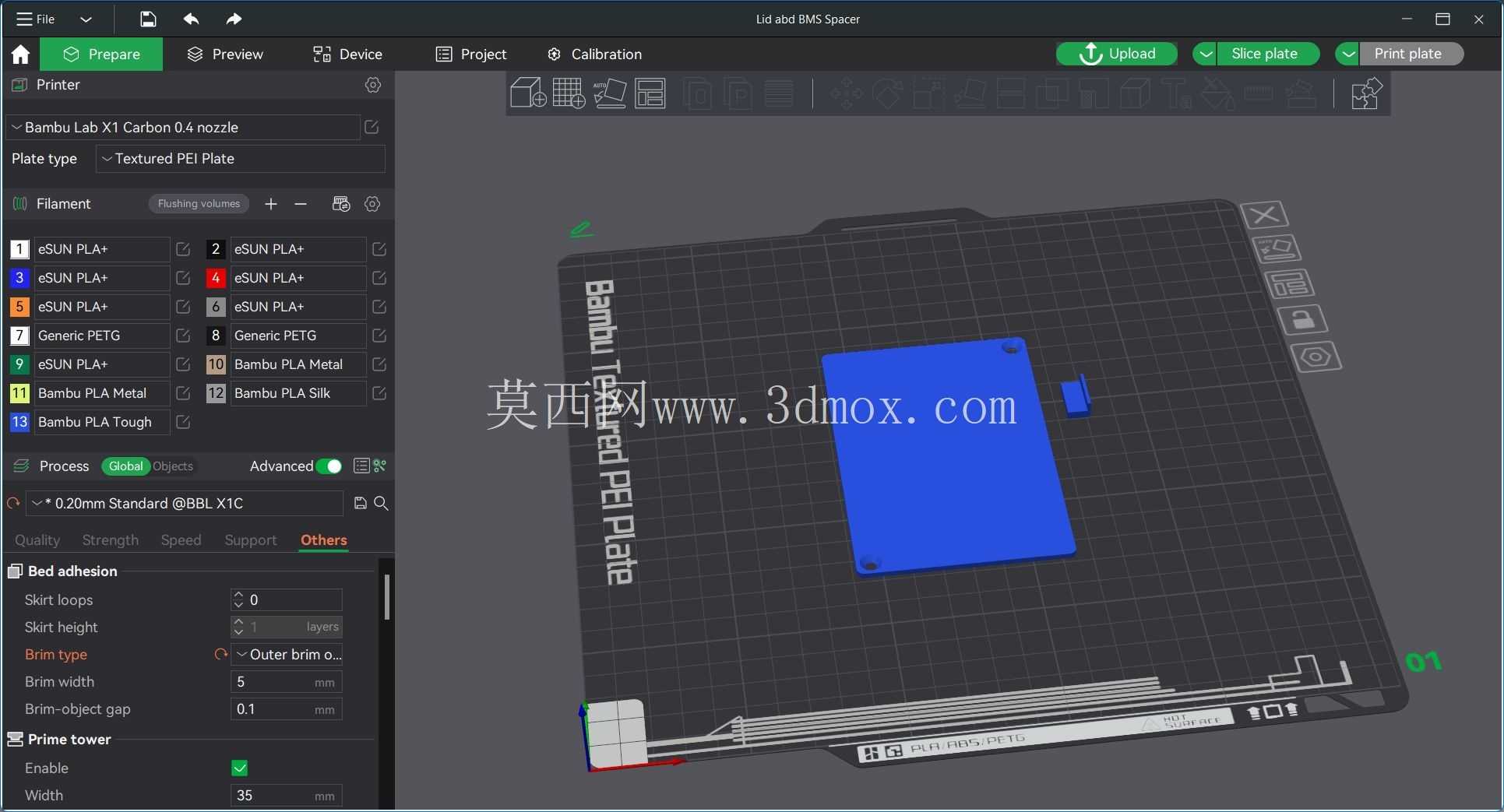Click the orange filament 5 color swatch
This screenshot has height=812, width=1504.
tap(19, 307)
